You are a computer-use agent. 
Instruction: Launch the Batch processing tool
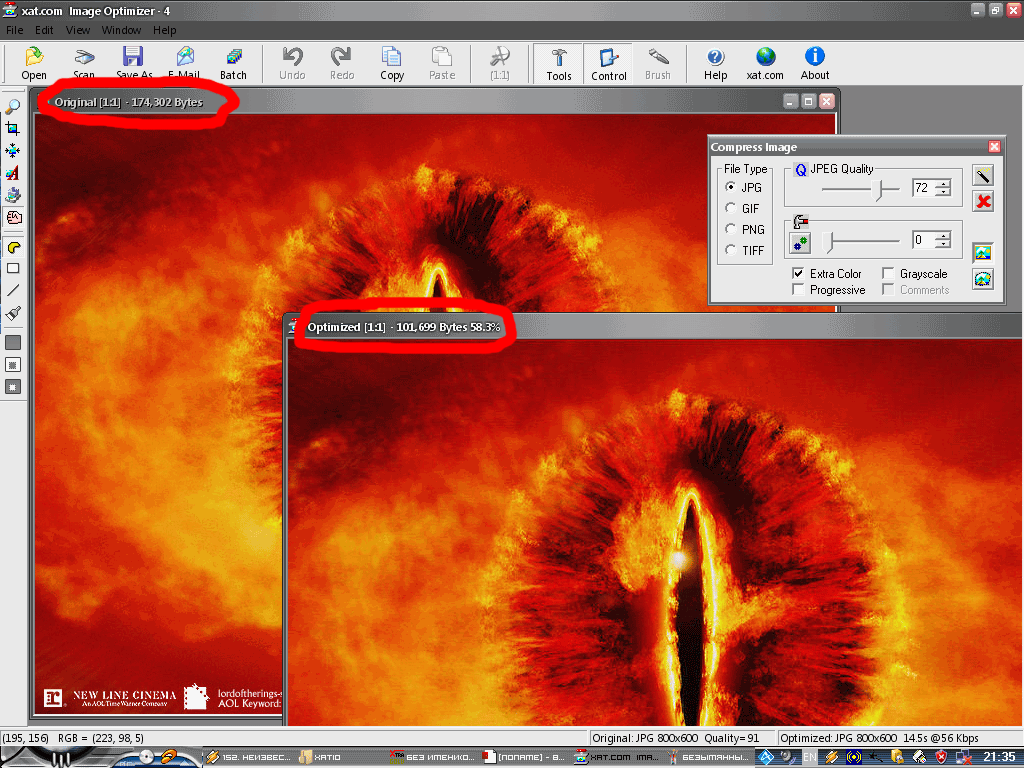coord(233,63)
